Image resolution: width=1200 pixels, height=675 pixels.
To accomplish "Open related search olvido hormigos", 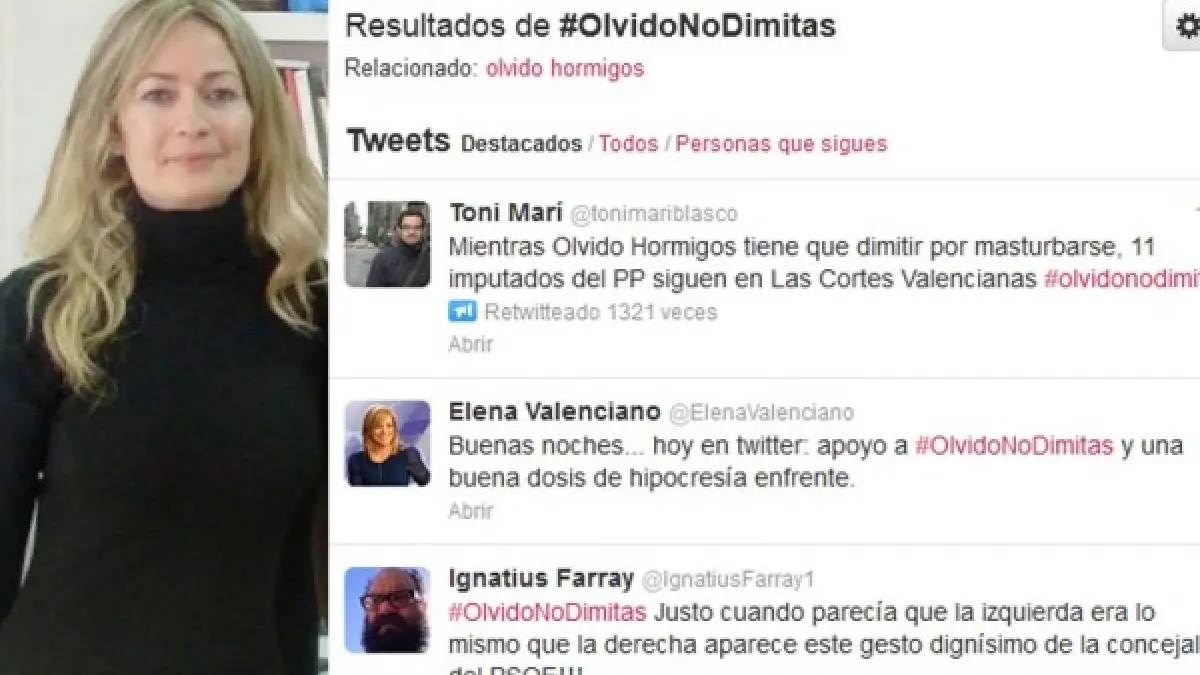I will coord(565,69).
